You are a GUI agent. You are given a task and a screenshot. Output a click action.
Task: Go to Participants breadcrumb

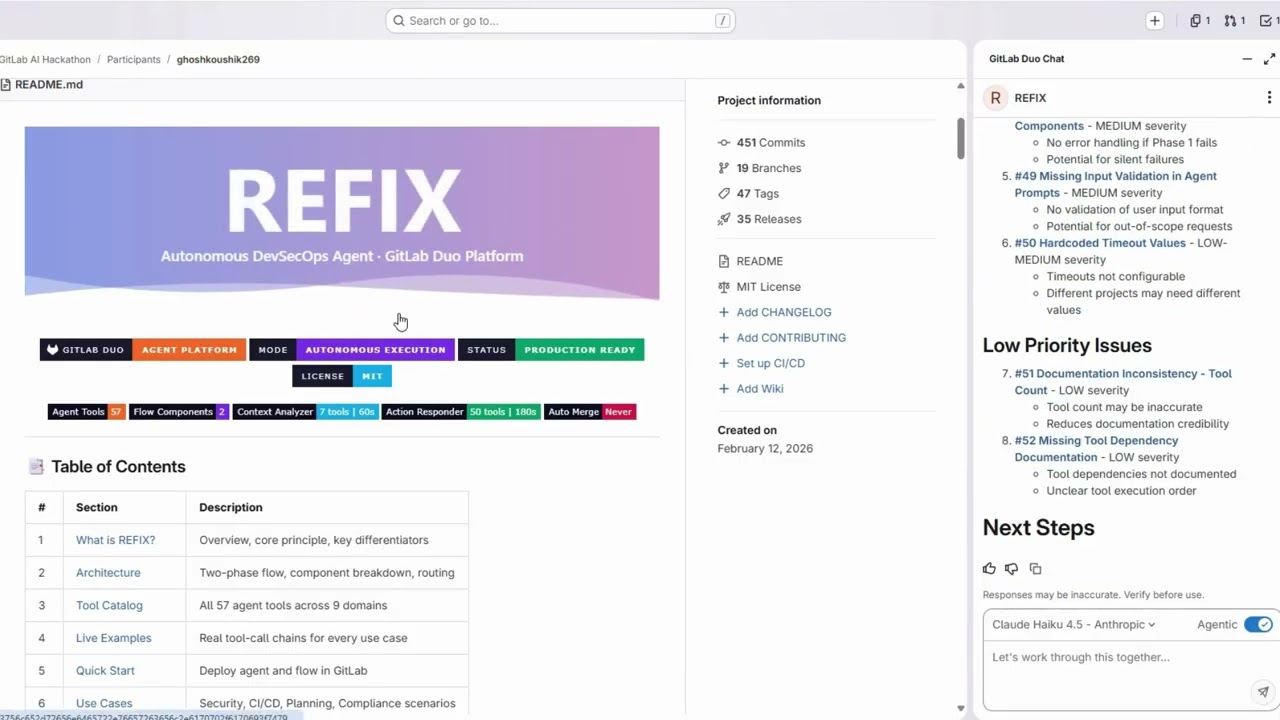(x=133, y=60)
